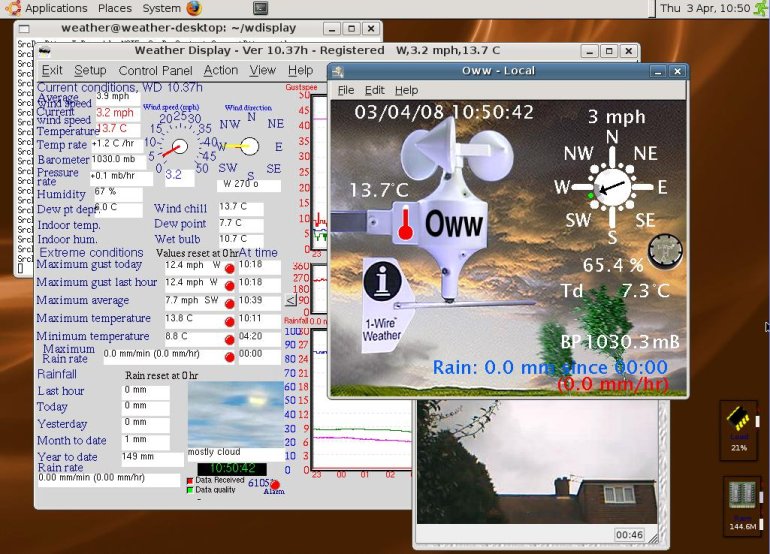This screenshot has height=554, width=770.
Task: Click the W 270 wind direction readout
Action: [x=249, y=185]
